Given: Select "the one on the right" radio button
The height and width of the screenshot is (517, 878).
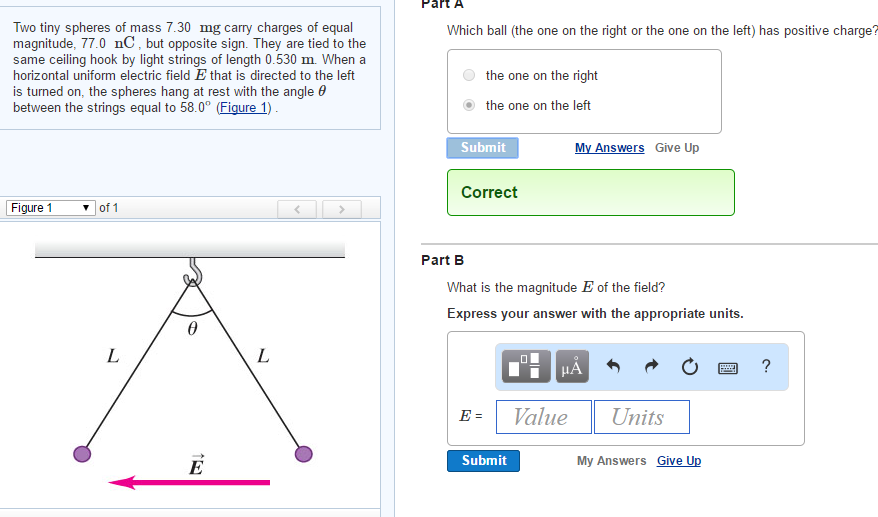Looking at the screenshot, I should pyautogui.click(x=469, y=75).
